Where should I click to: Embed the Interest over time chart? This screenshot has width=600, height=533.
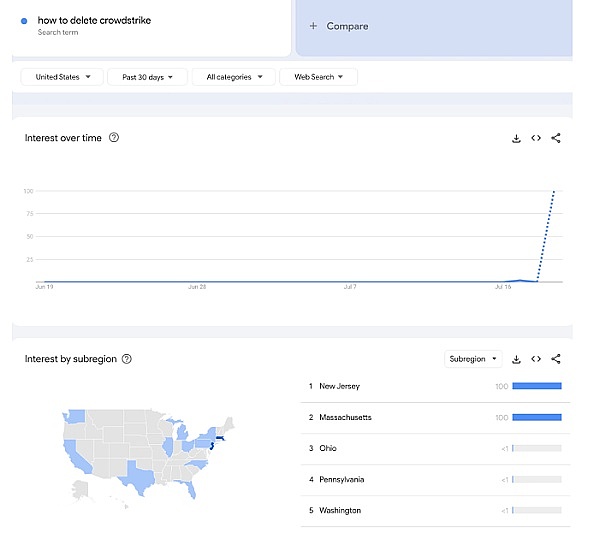point(536,138)
